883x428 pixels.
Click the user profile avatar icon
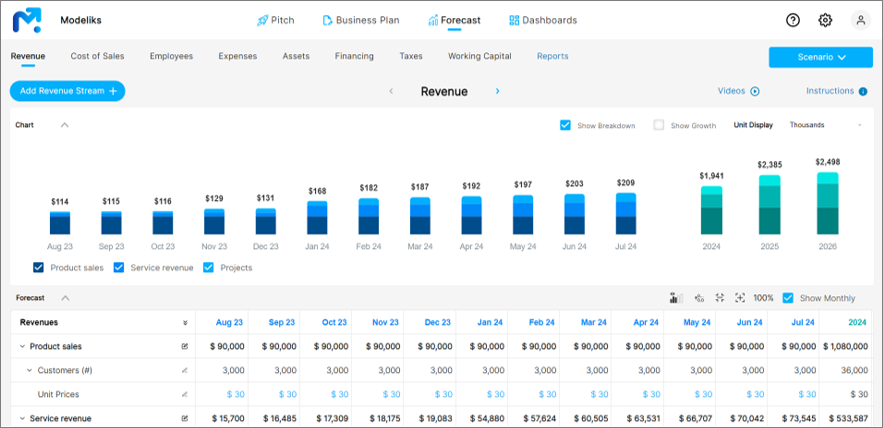[x=860, y=20]
